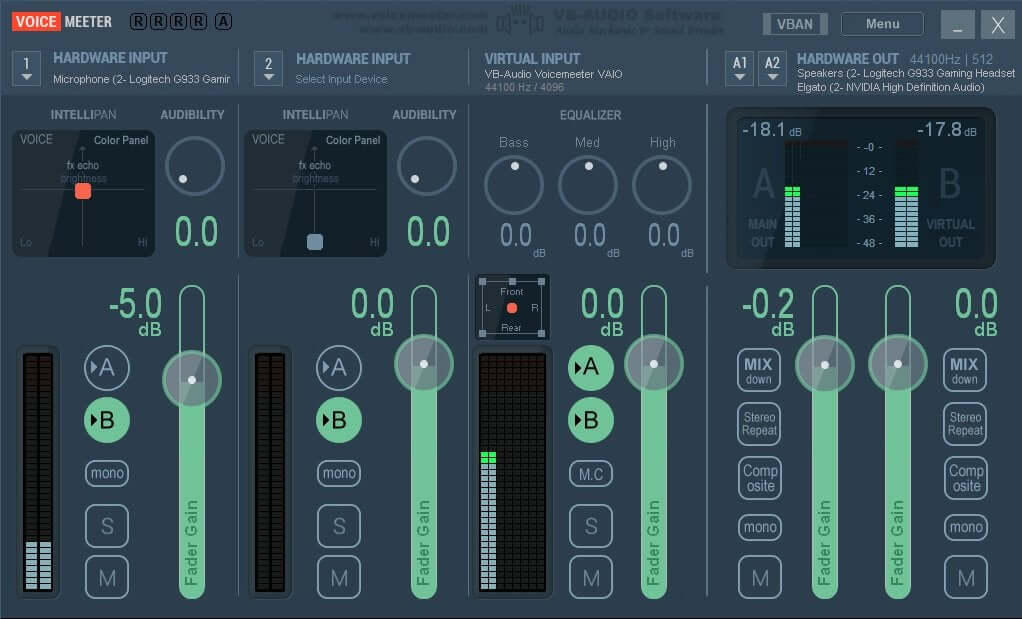Click the first recorder R icon in title bar
This screenshot has height=619, width=1022.
pyautogui.click(x=138, y=22)
